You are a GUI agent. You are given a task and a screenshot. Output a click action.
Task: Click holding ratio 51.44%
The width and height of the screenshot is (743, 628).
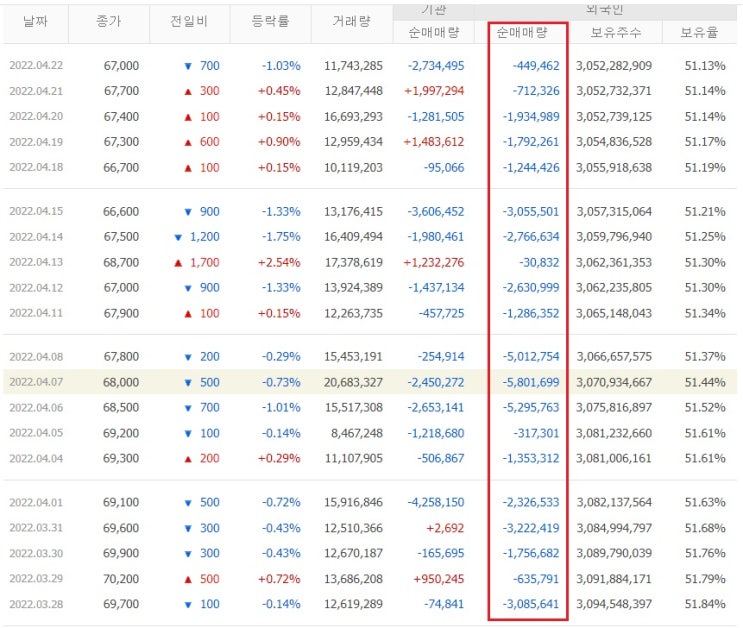pos(705,382)
